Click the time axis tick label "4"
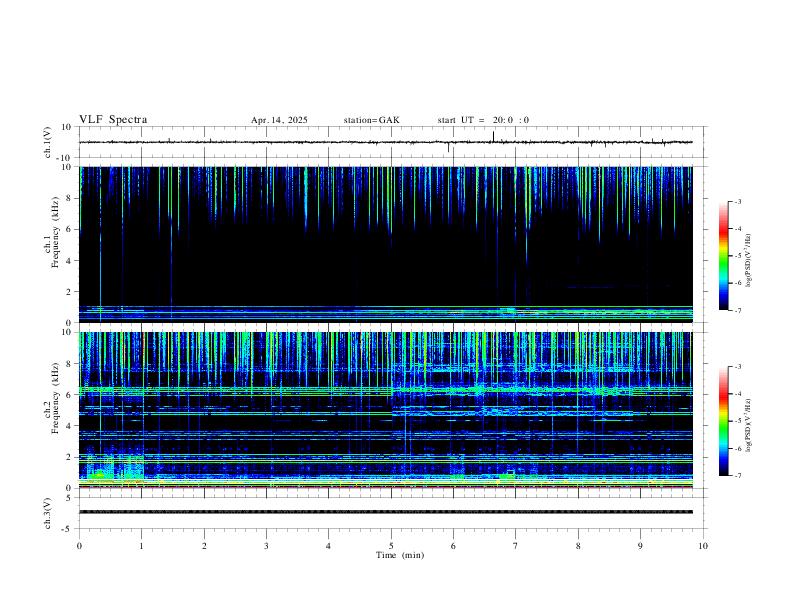 pos(328,546)
